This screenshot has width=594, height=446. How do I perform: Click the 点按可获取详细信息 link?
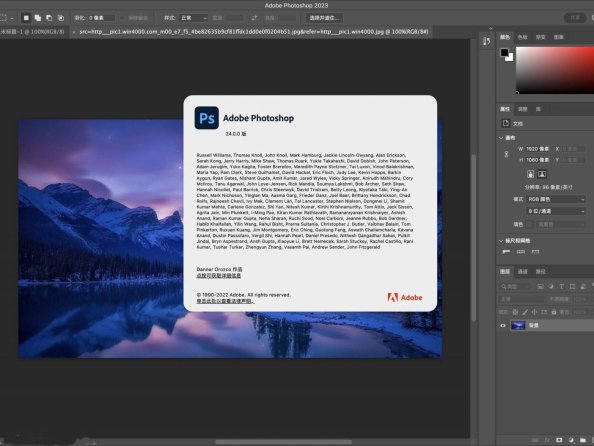219,275
